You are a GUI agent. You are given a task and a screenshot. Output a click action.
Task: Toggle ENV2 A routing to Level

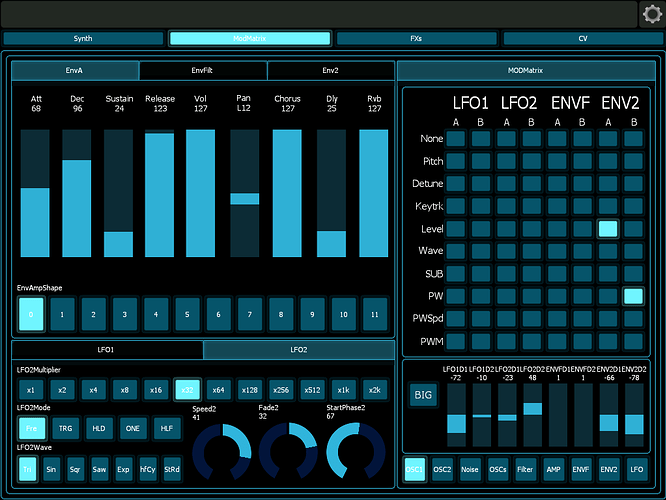608,229
